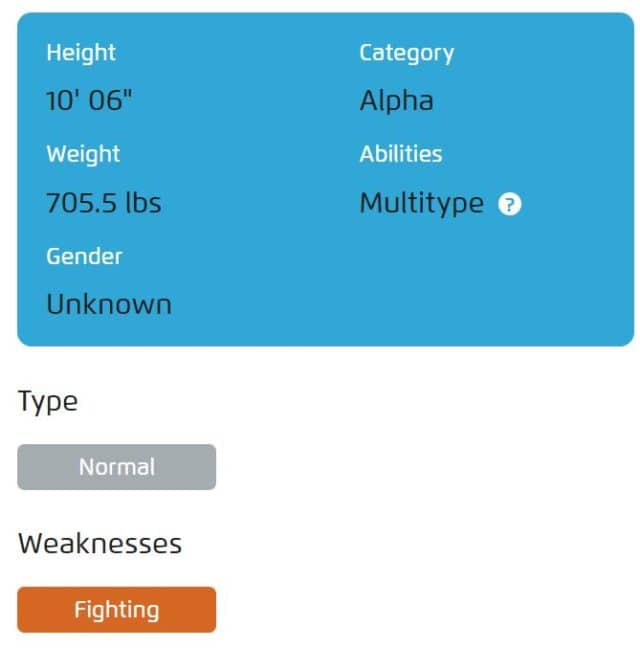Viewport: 640px width, 670px height.
Task: Open the Fighting weakness badge
Action: tap(116, 610)
